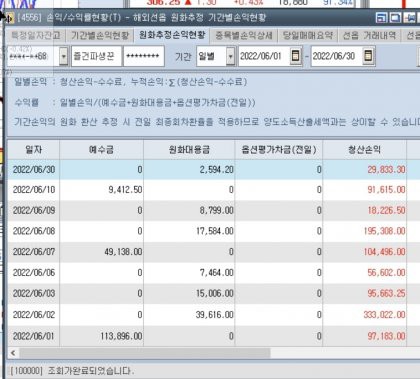Screen dimensions: 420x379
Task: Click the 옵션평가차금(전일) column header
Action: point(279,150)
